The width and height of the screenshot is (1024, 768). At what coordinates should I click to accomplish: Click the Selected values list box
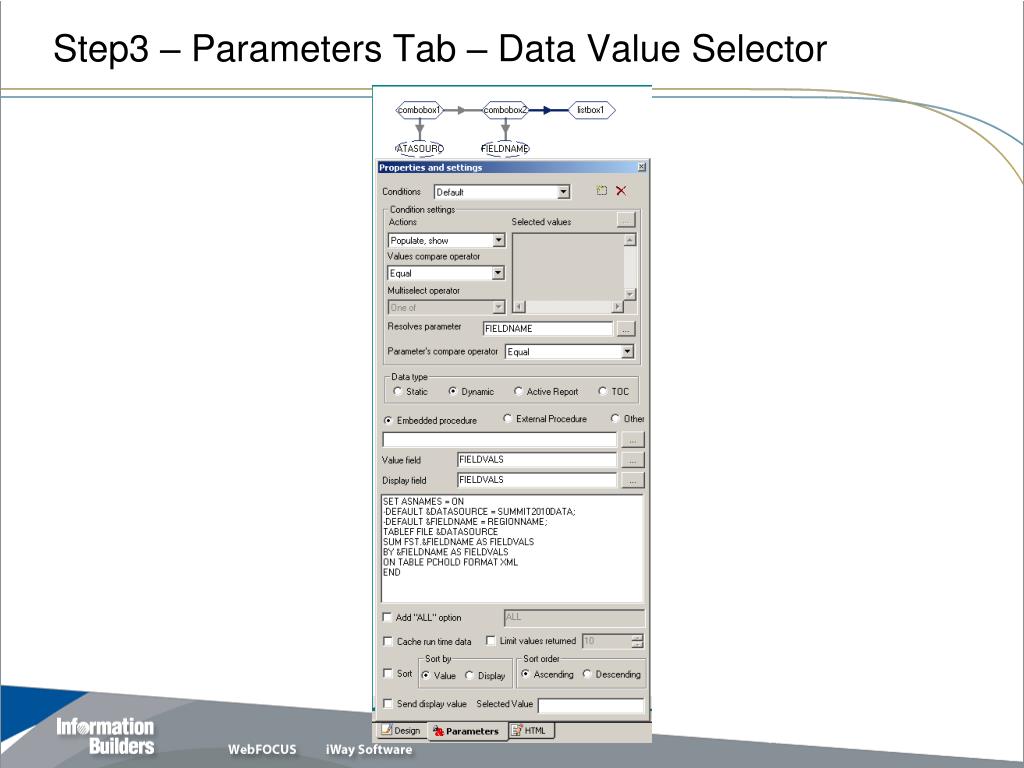point(568,266)
